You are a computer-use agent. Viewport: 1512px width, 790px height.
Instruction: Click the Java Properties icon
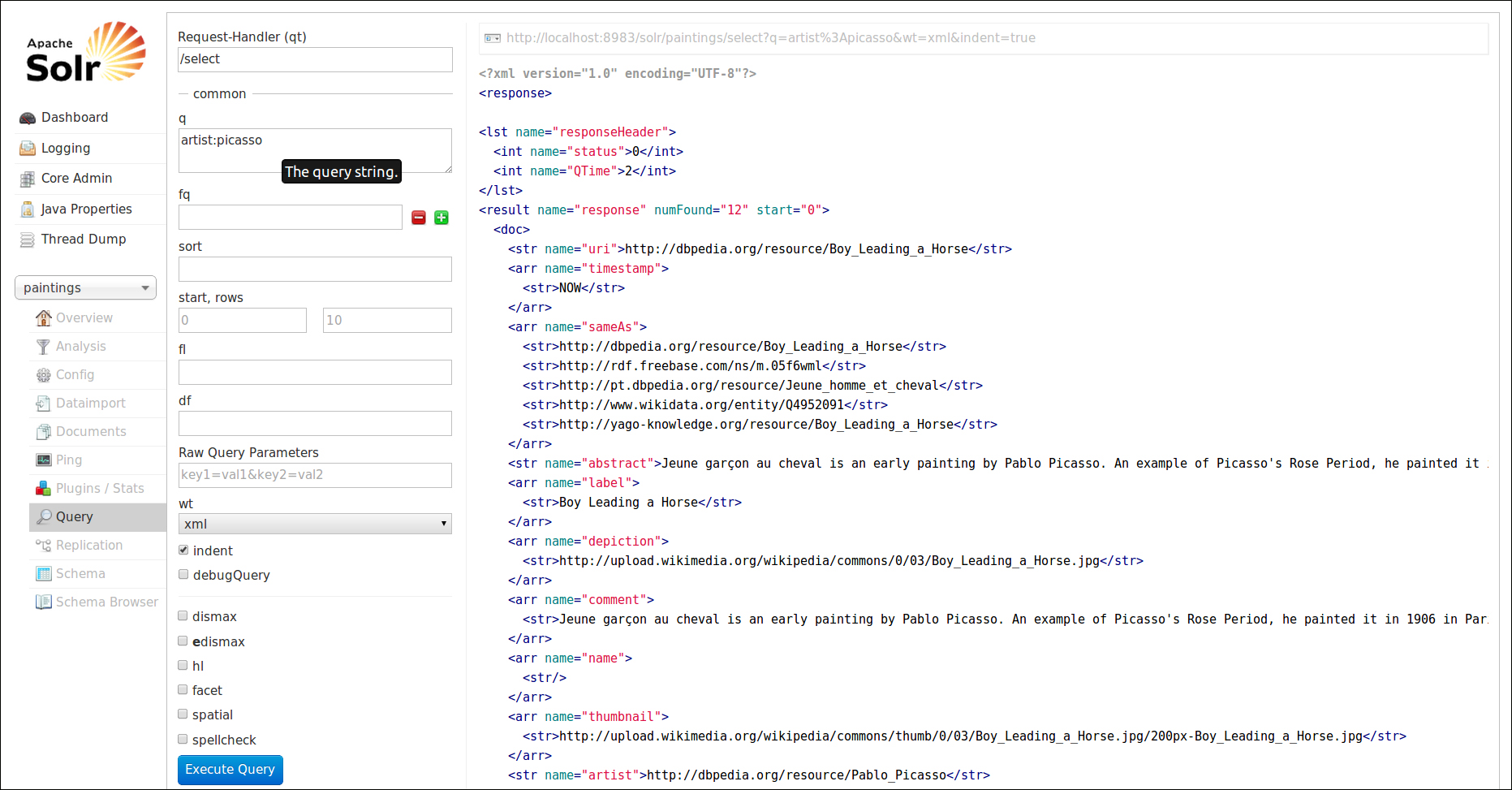pyautogui.click(x=28, y=209)
